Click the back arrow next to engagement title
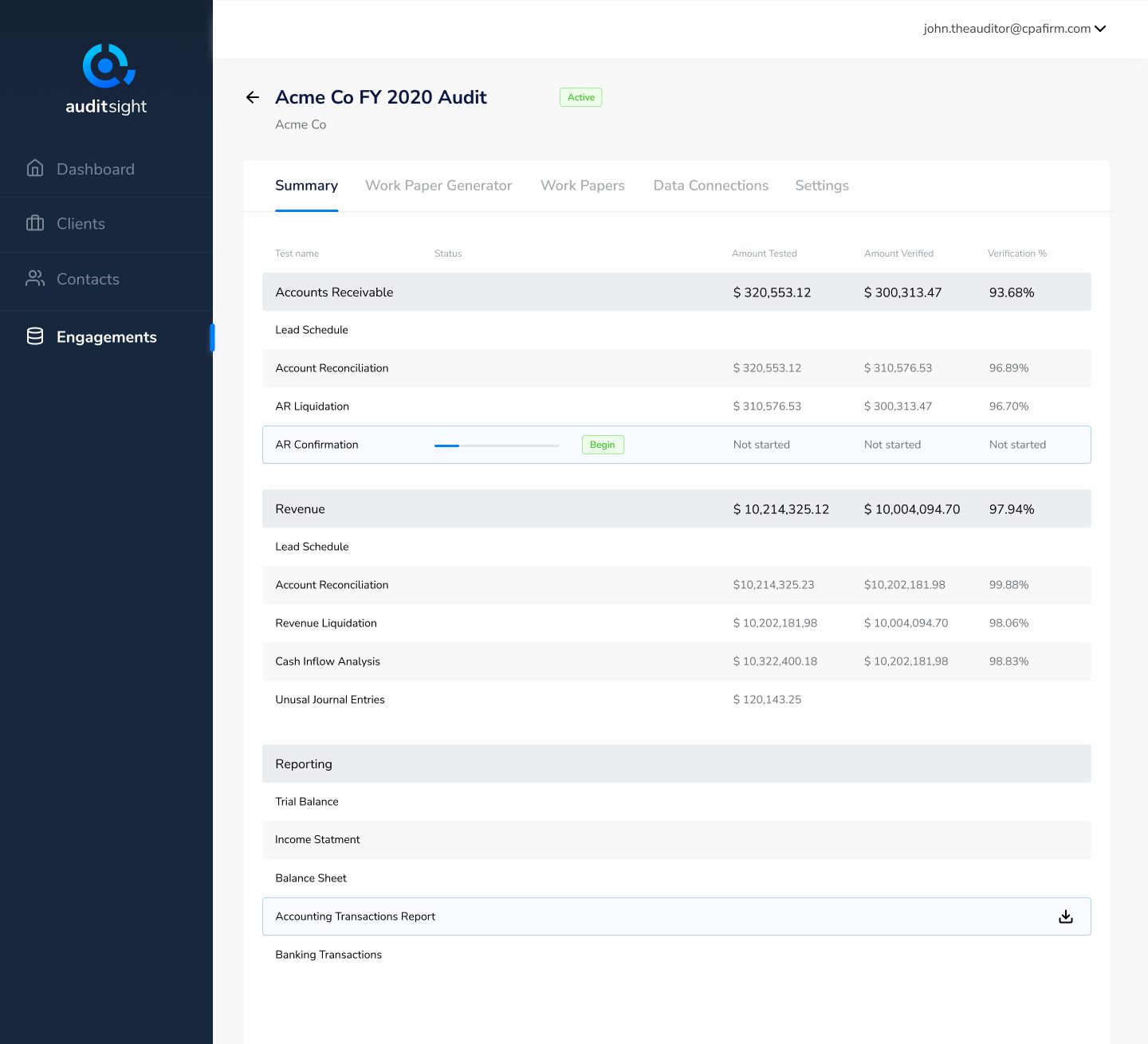1148x1044 pixels. (253, 96)
